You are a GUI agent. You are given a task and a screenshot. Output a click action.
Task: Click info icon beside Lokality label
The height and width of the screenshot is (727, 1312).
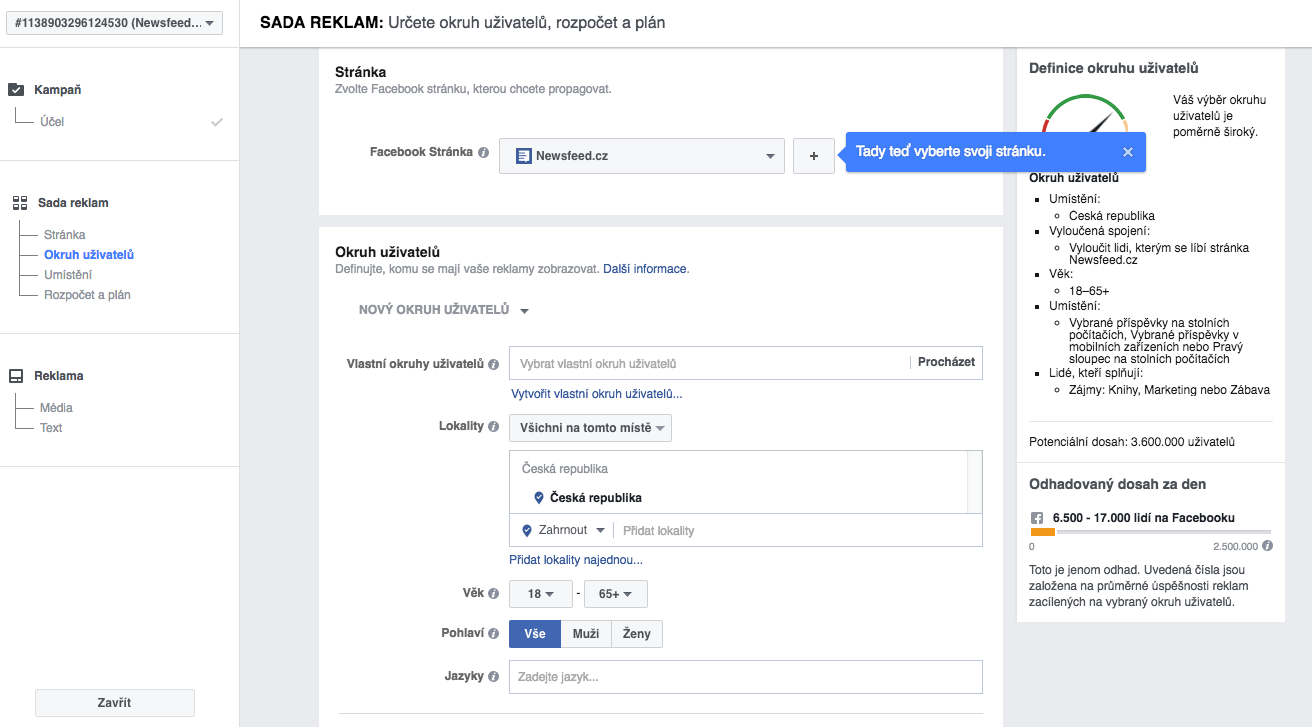pos(493,427)
